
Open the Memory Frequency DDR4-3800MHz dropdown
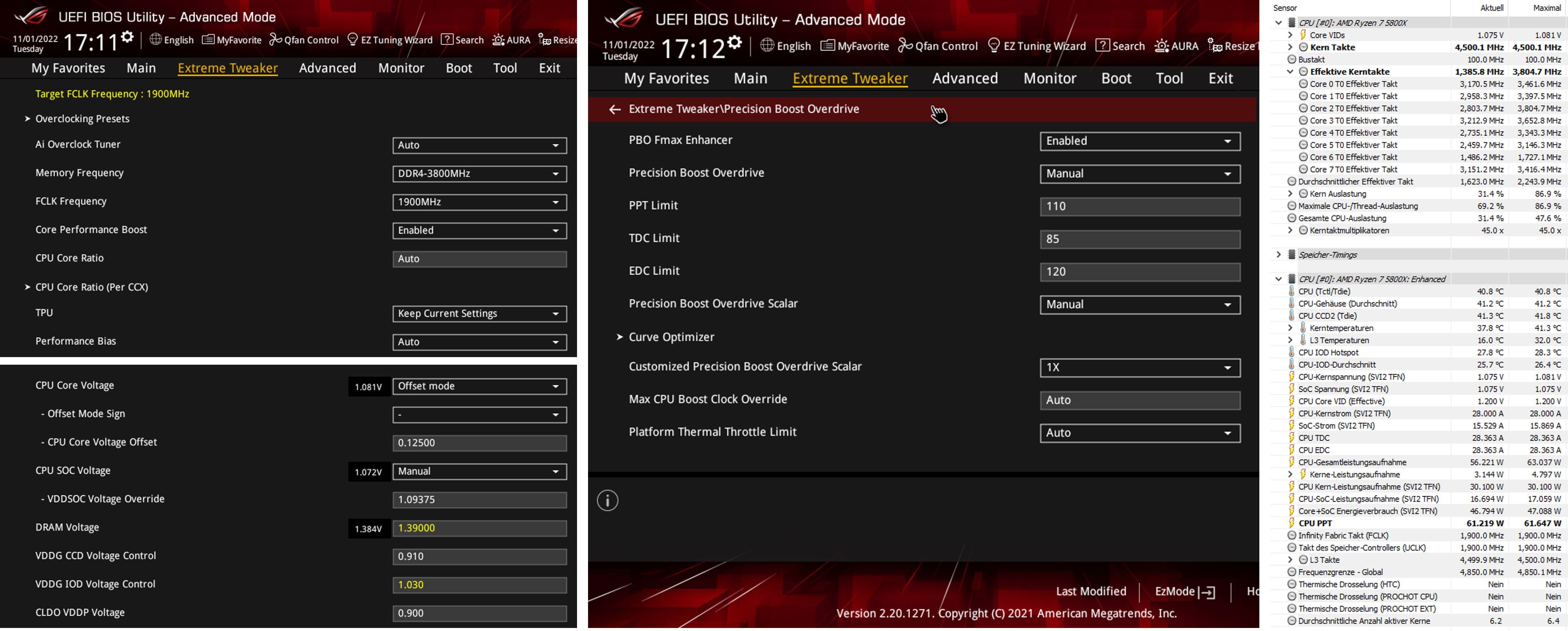click(480, 174)
